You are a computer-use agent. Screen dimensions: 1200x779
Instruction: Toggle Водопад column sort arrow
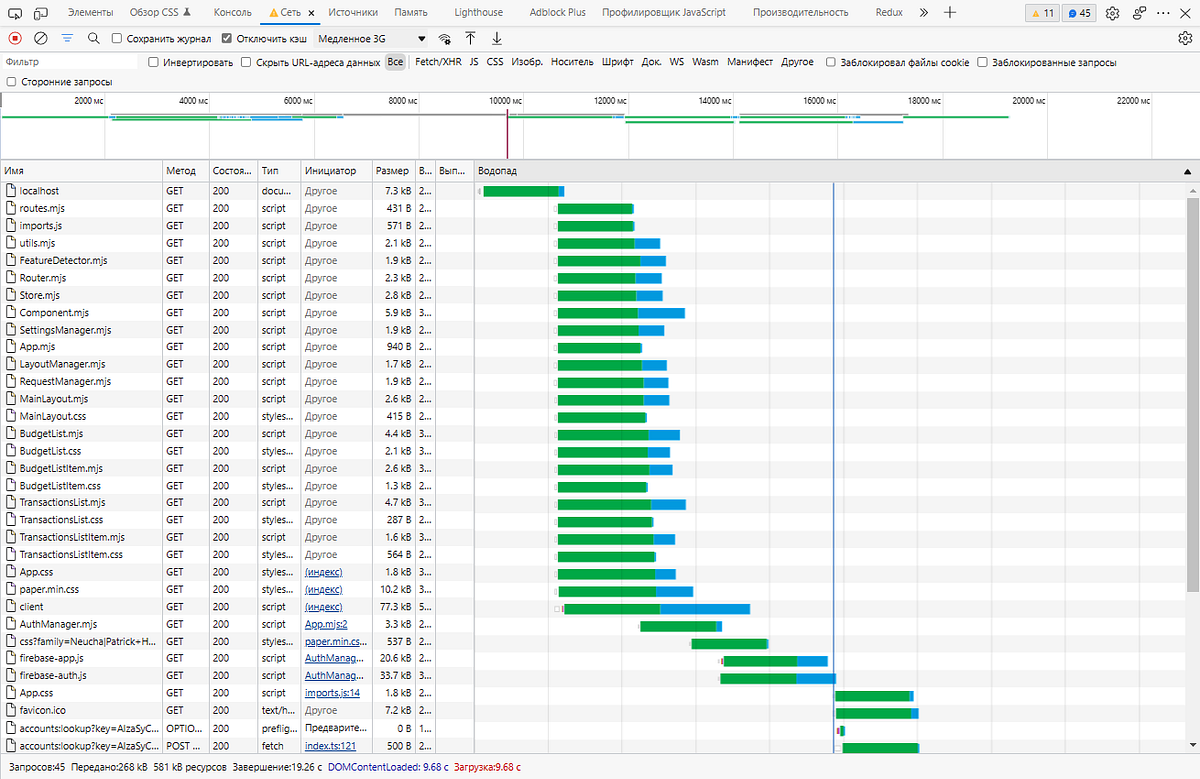coord(1188,171)
